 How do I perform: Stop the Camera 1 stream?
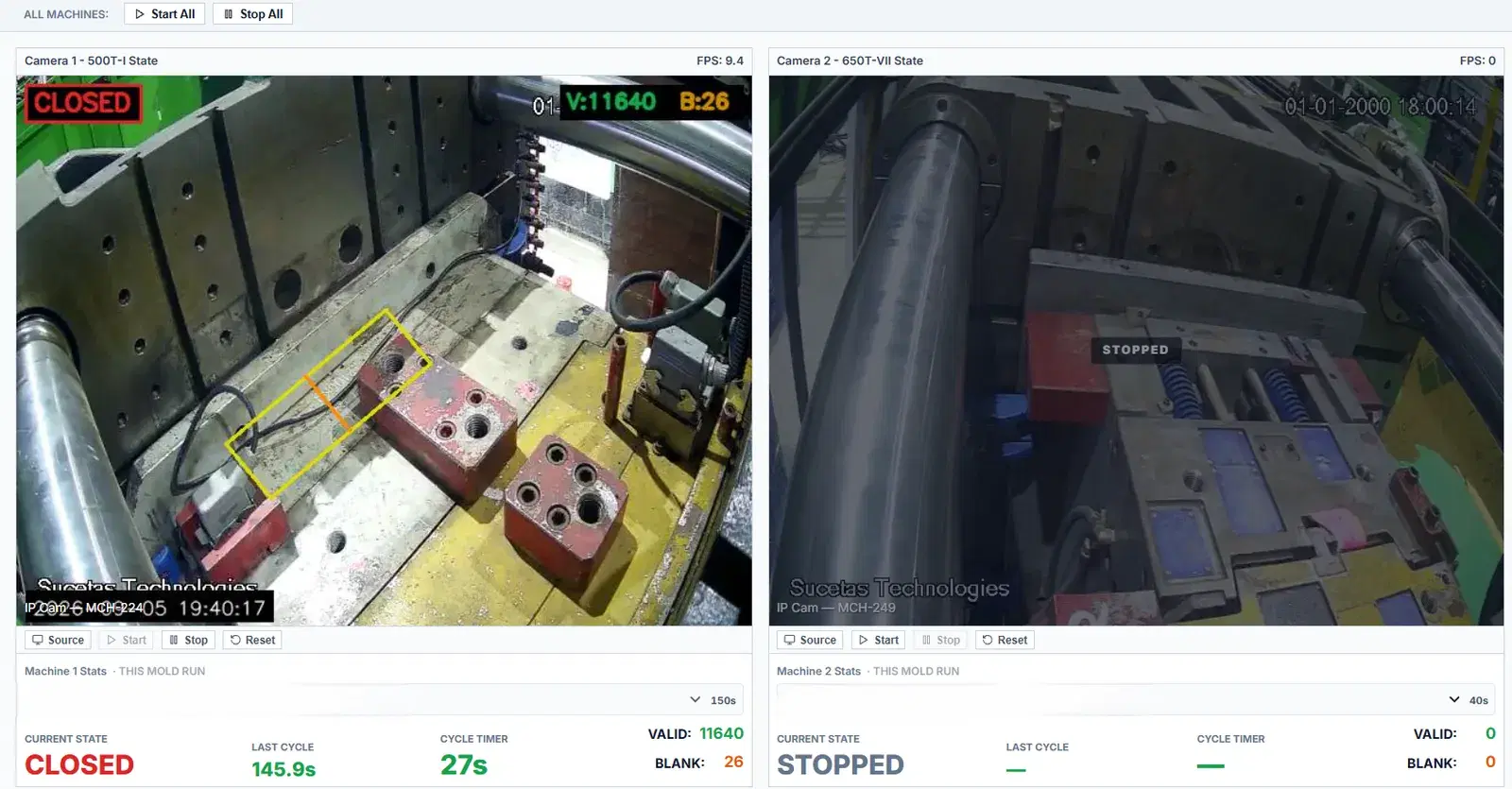188,640
